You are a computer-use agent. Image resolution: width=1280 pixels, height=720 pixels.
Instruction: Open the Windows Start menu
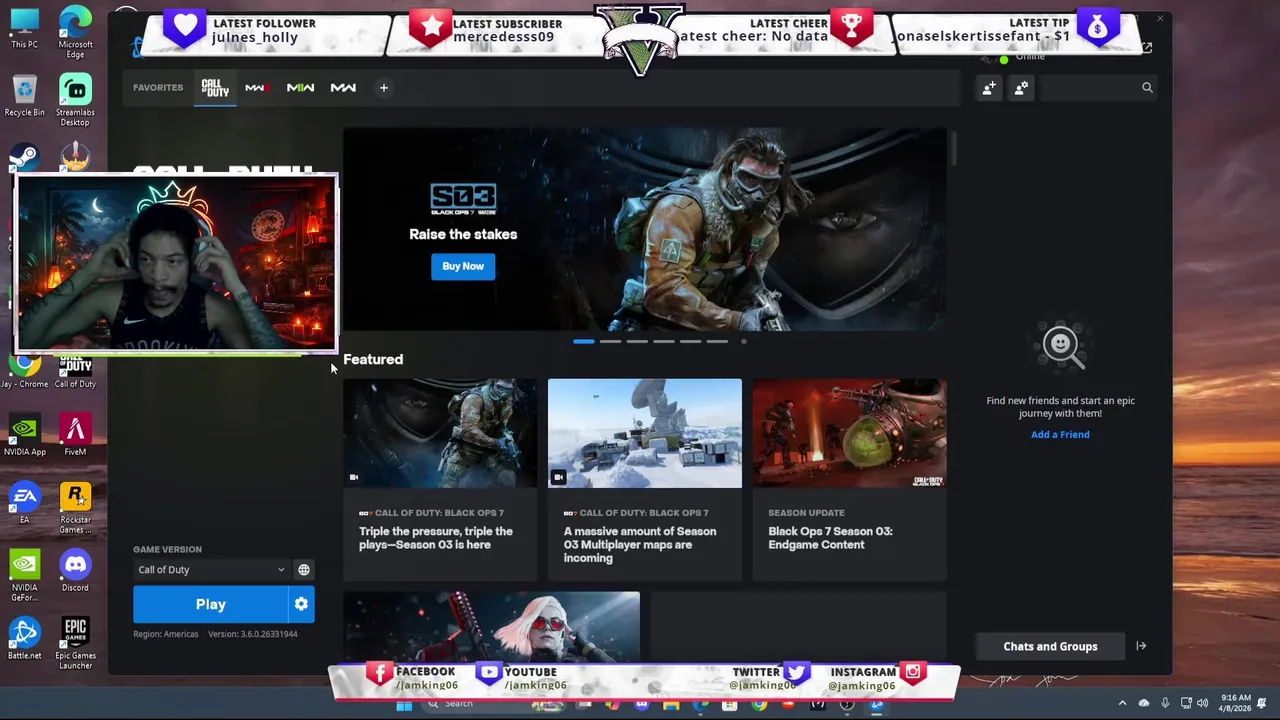pyautogui.click(x=404, y=705)
